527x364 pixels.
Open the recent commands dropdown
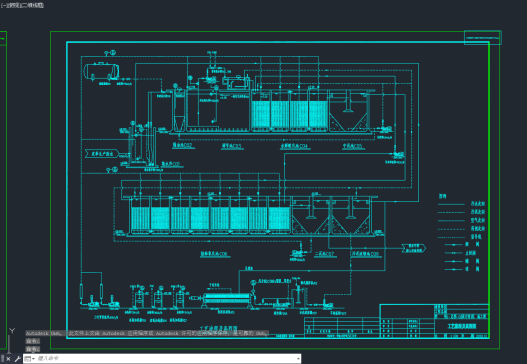[x=30, y=359]
